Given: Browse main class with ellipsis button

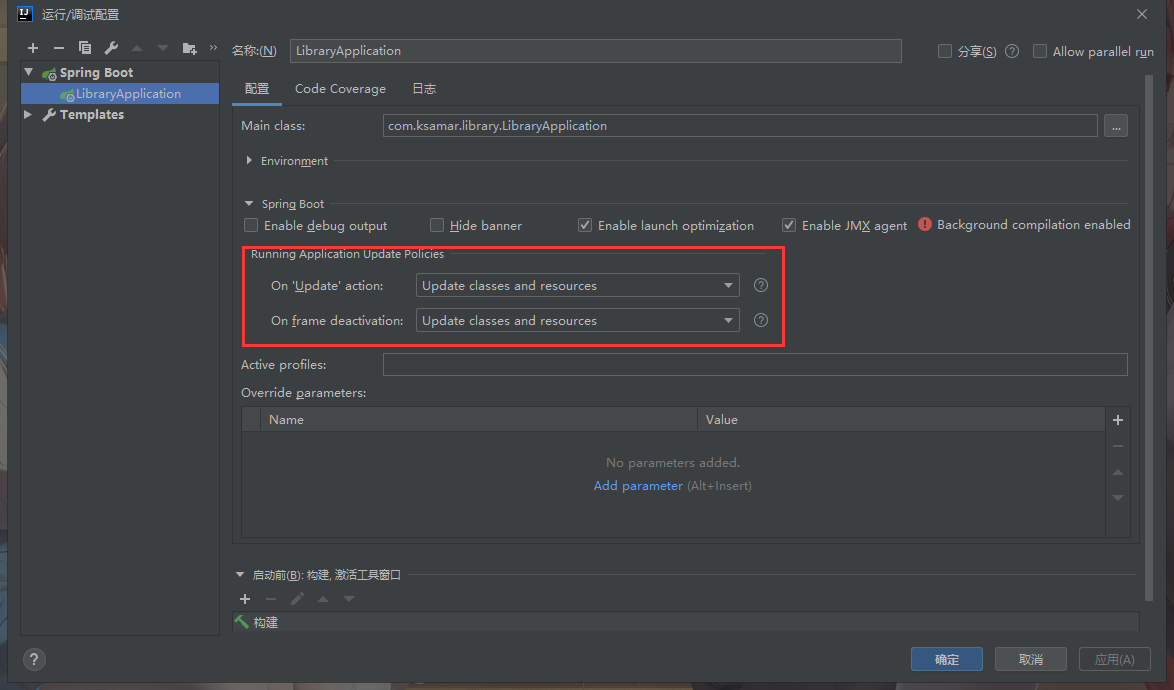Looking at the screenshot, I should click(1116, 126).
